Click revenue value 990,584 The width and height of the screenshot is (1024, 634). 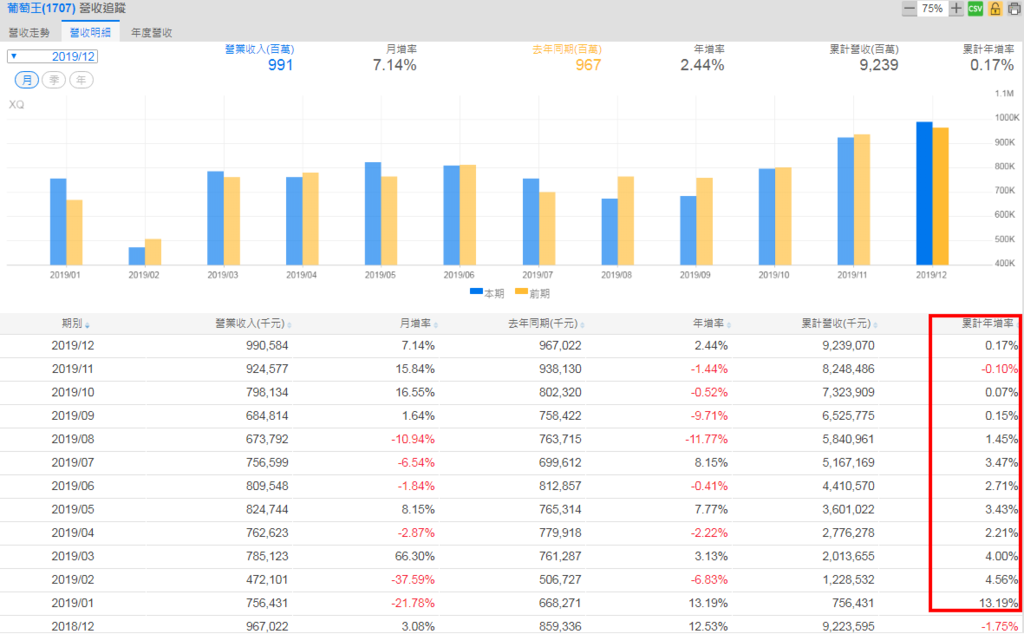(267, 345)
